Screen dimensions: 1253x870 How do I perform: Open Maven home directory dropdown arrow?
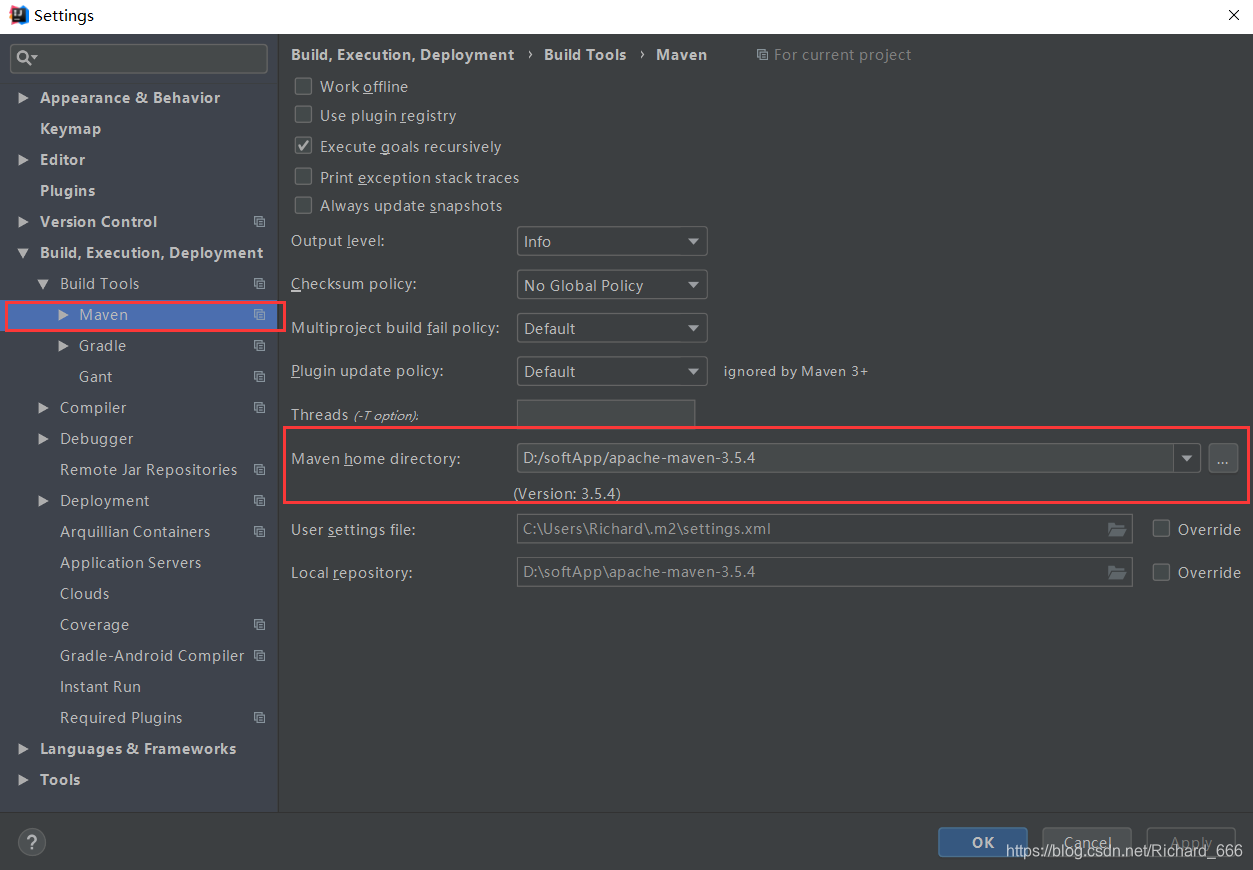click(1187, 458)
